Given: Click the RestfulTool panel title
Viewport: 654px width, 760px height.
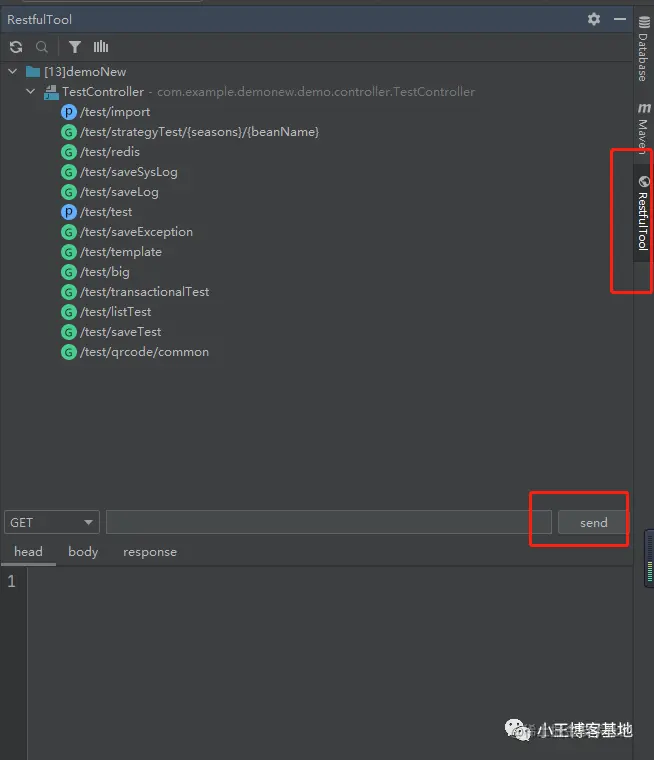Looking at the screenshot, I should point(39,19).
